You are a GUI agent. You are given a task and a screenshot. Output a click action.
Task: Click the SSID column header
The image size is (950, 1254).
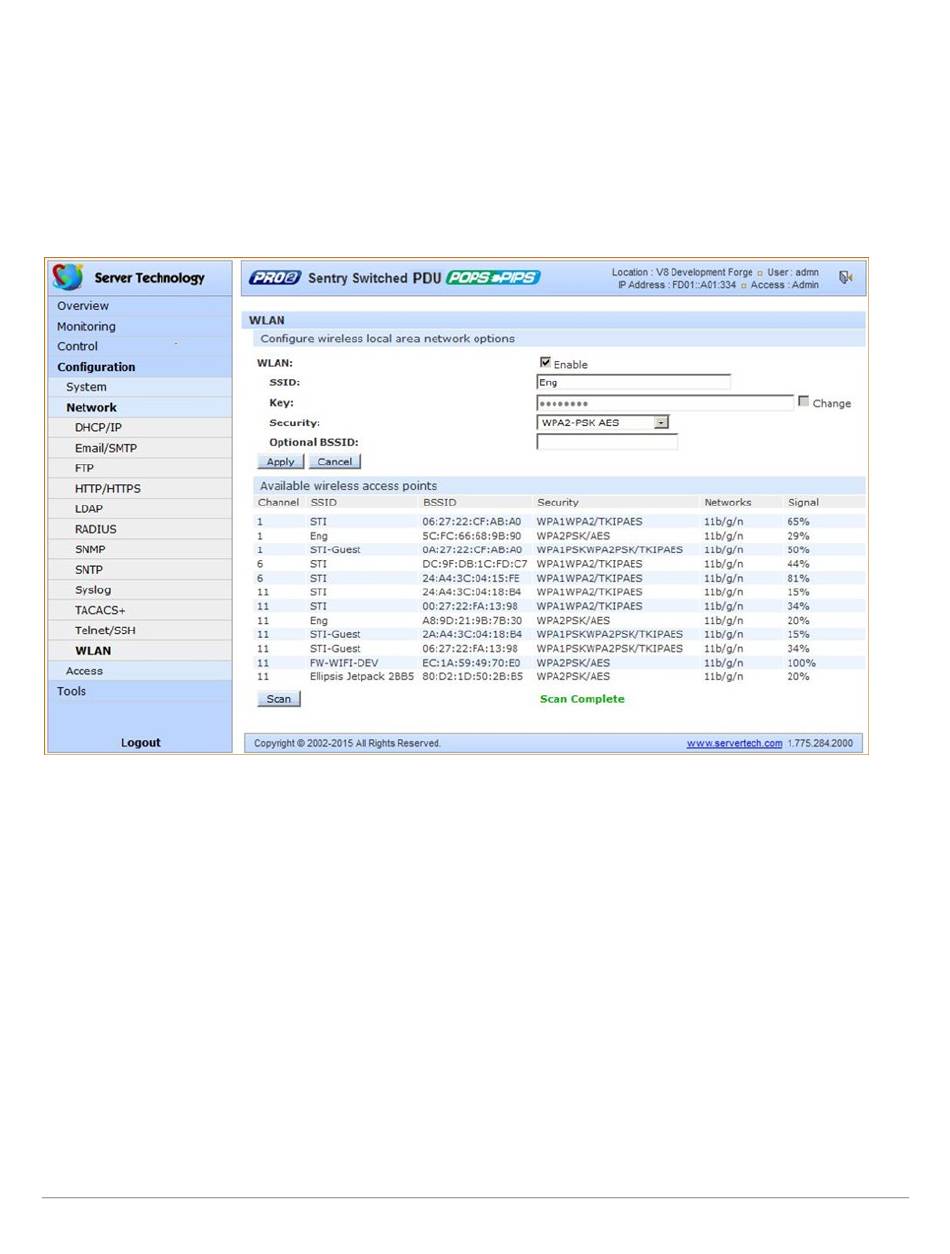click(324, 502)
